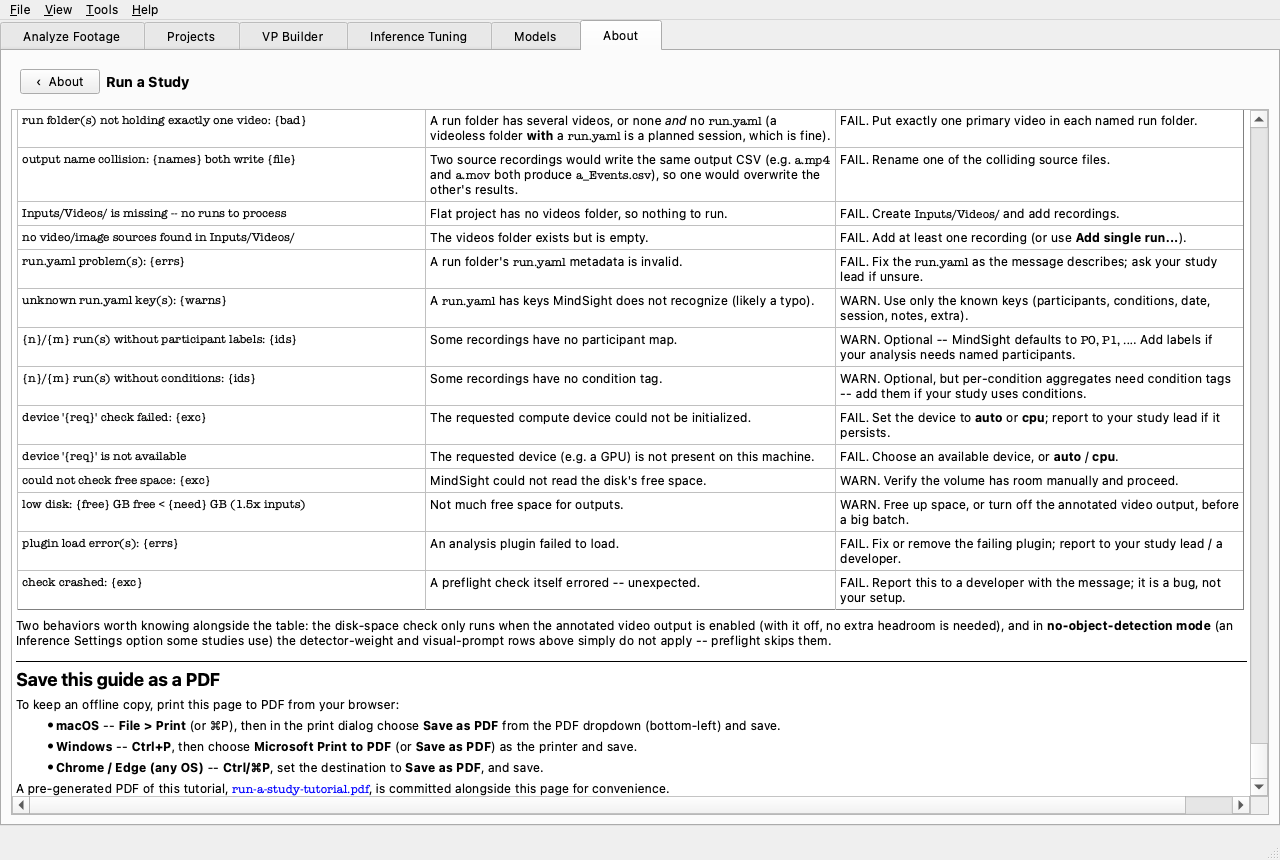This screenshot has width=1280, height=860.
Task: Click 'Inputs/Videos/ is missing' table cell
Action: [222, 214]
